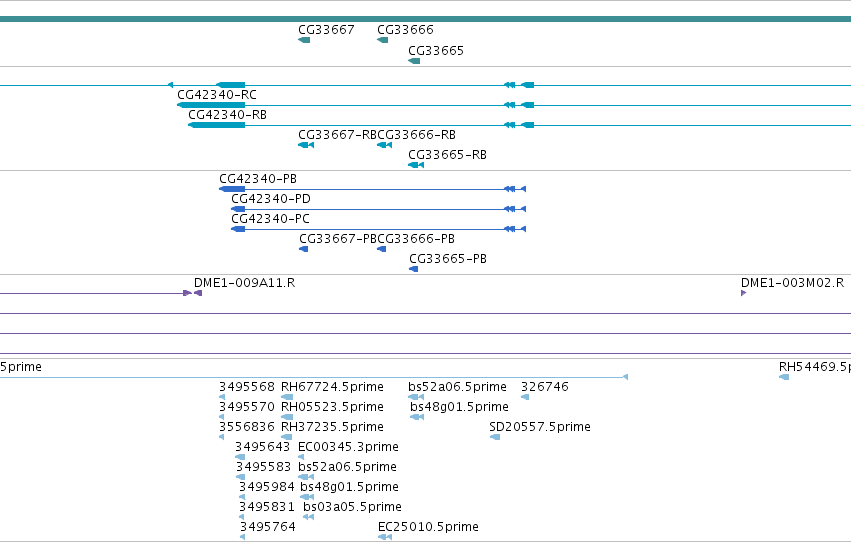Click the CG33666-RB transcript label
The image size is (851, 542).
pos(417,135)
